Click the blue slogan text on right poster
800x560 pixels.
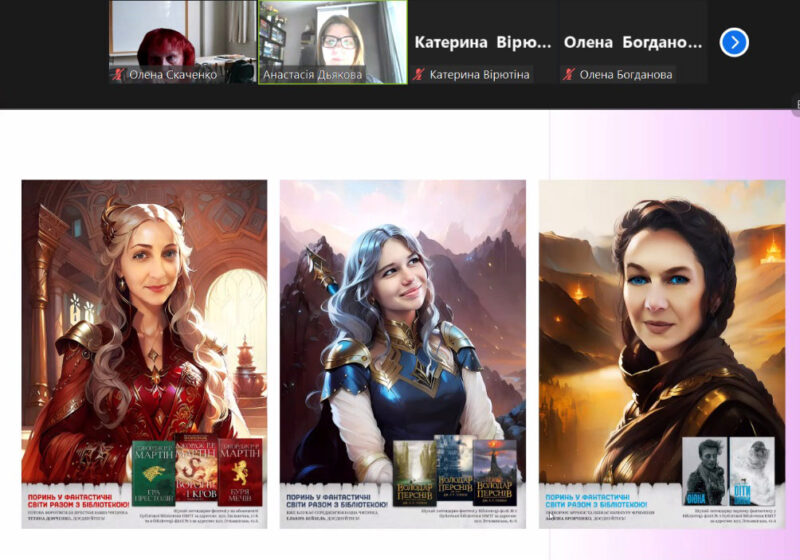pyautogui.click(x=595, y=499)
